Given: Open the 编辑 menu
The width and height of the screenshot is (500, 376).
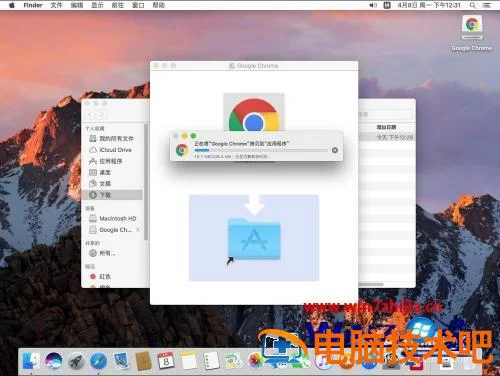Looking at the screenshot, I should click(x=77, y=5).
